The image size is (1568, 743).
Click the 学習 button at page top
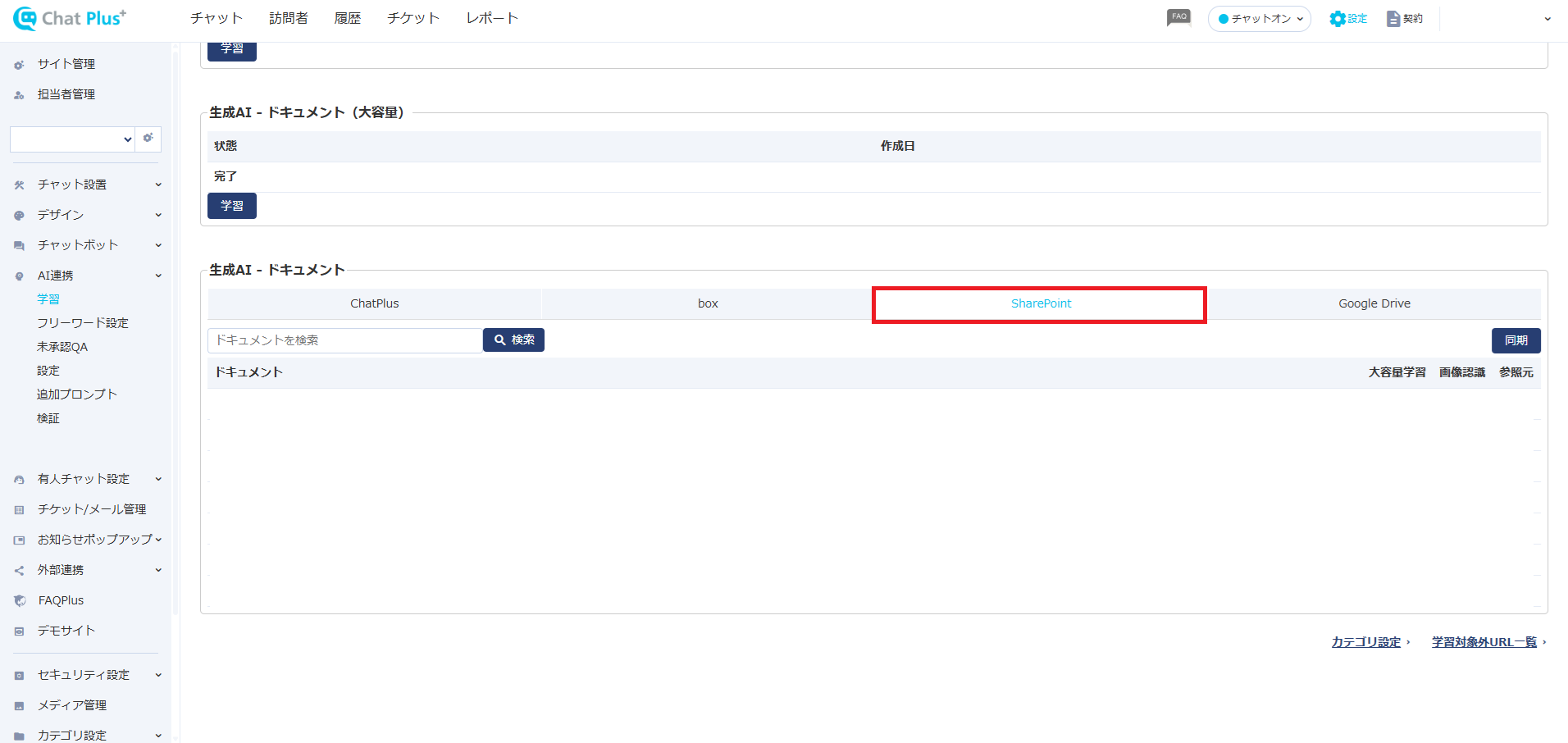point(232,49)
